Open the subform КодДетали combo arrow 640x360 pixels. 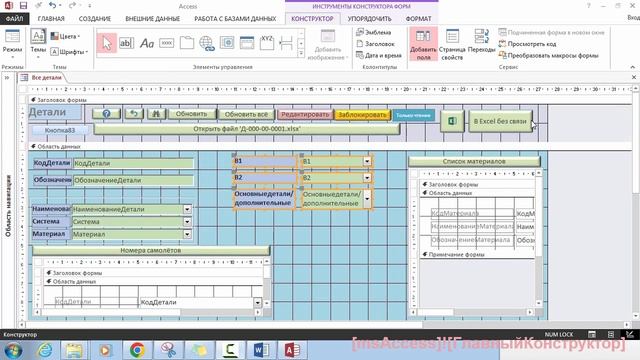coord(258,302)
